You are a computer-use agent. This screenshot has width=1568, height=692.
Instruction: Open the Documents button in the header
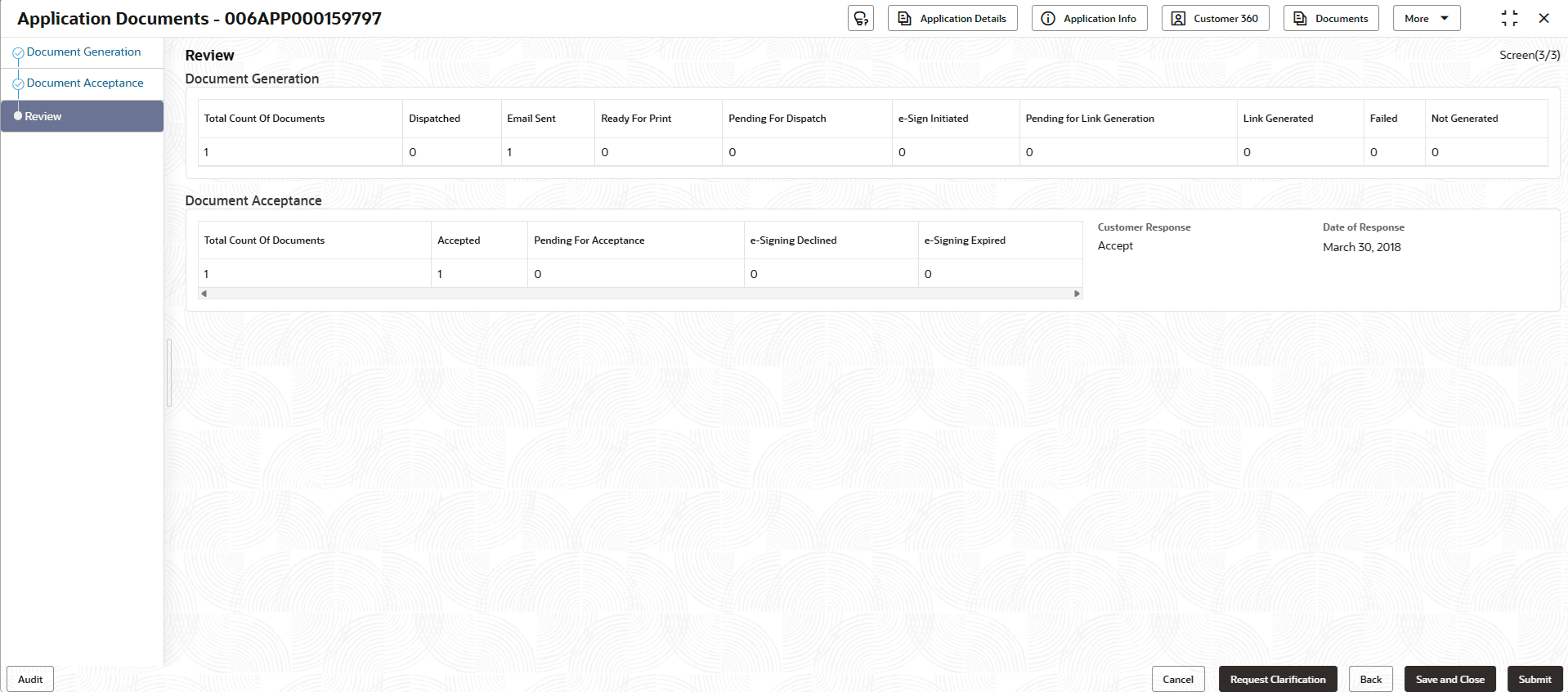[x=1331, y=18]
